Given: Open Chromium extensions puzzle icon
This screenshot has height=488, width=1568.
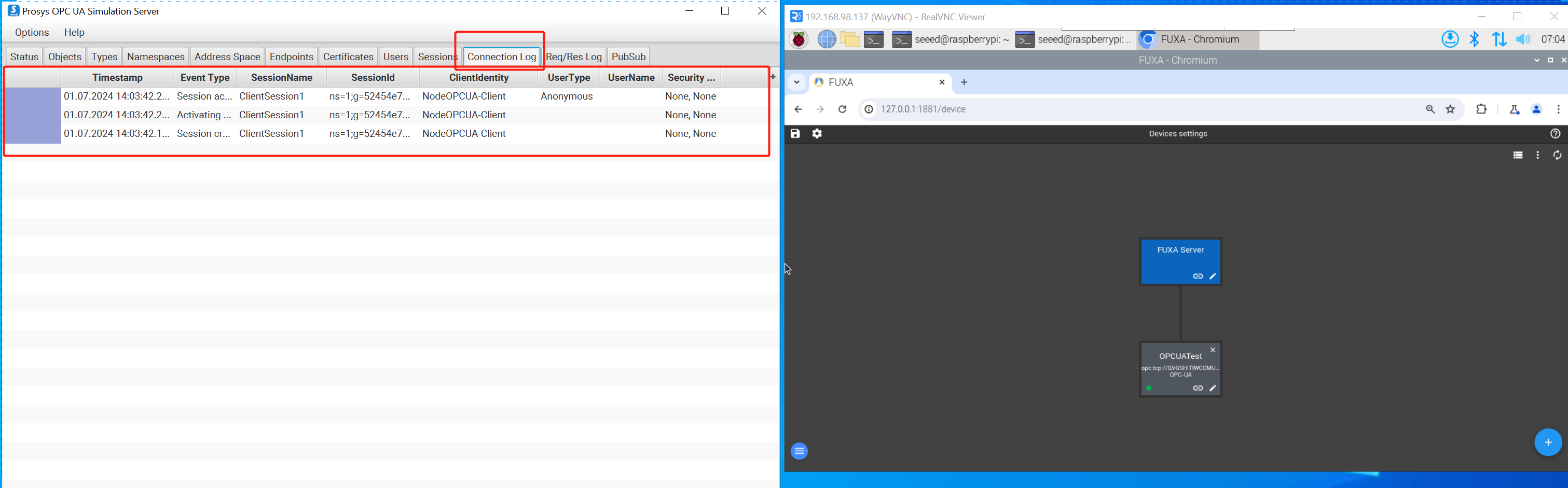Looking at the screenshot, I should pos(1481,109).
